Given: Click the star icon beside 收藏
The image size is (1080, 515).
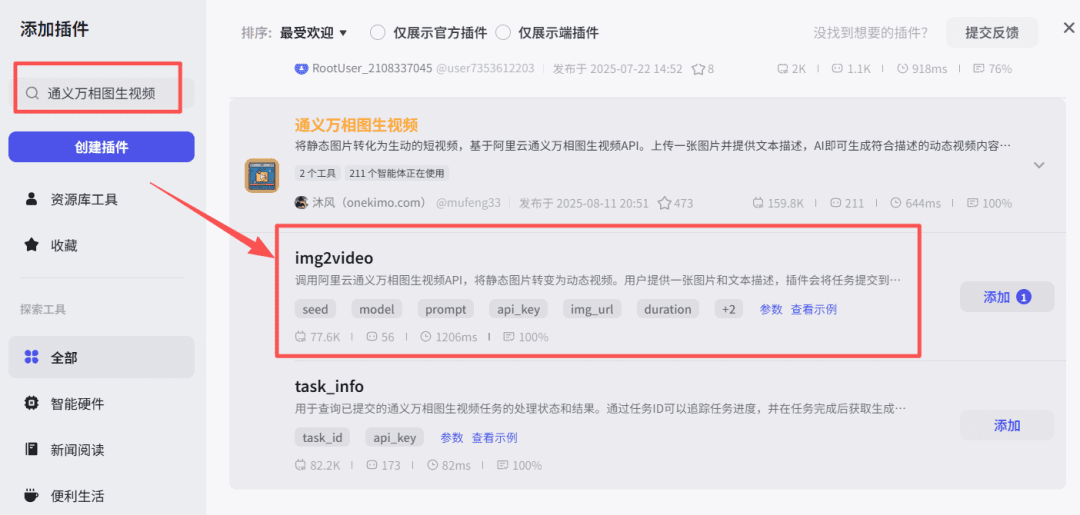Looking at the screenshot, I should pyautogui.click(x=31, y=245).
